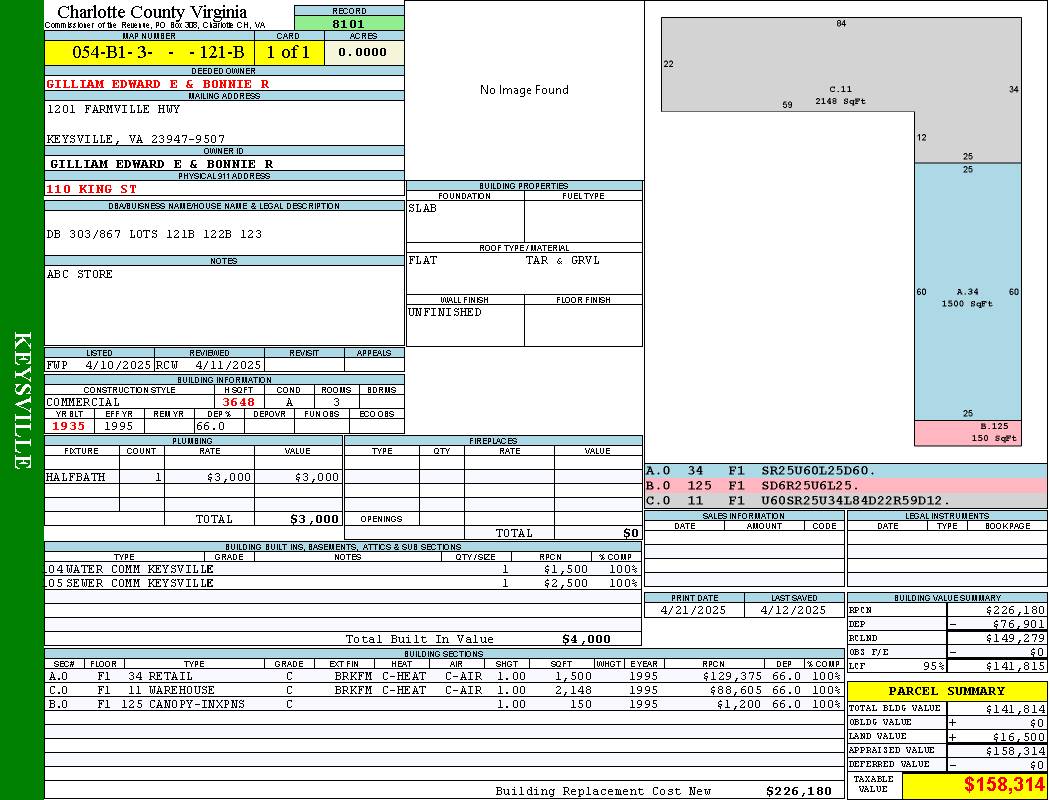Select the 110 KING ST physical address
Image resolution: width=1050 pixels, height=800 pixels.
(x=92, y=188)
